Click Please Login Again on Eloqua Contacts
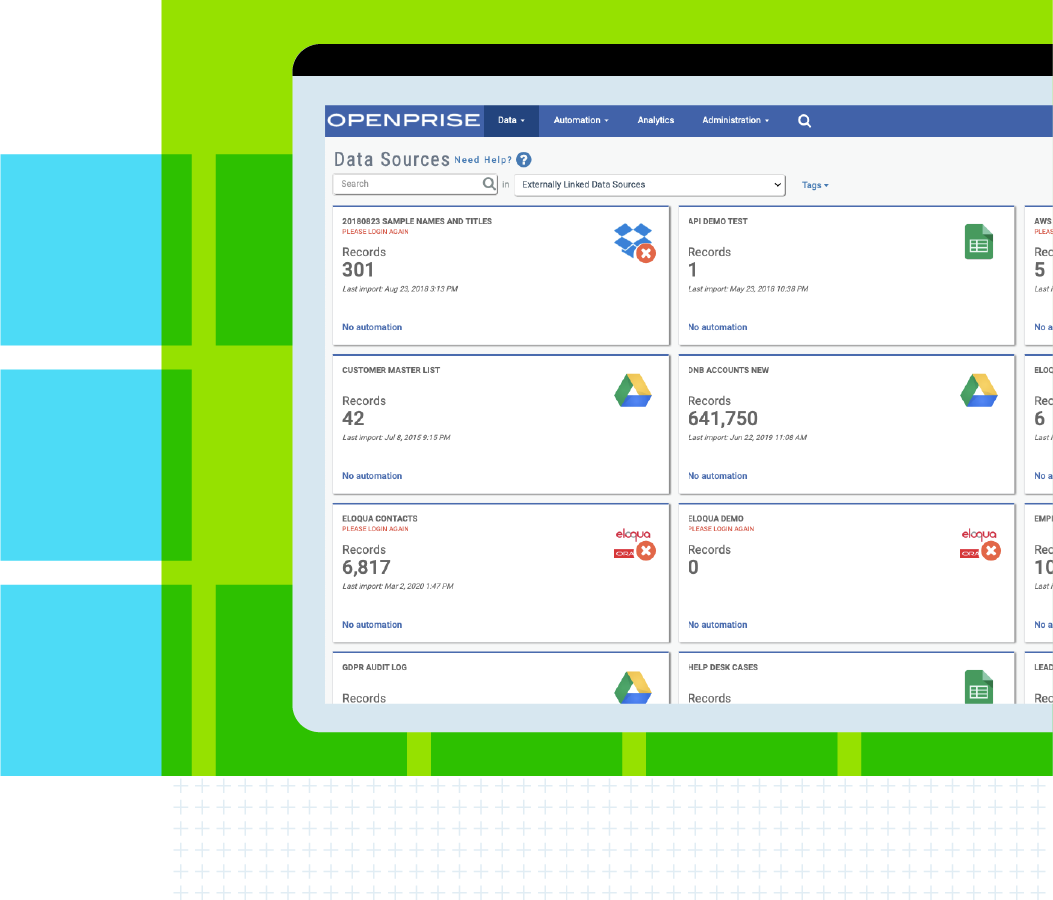 point(375,529)
